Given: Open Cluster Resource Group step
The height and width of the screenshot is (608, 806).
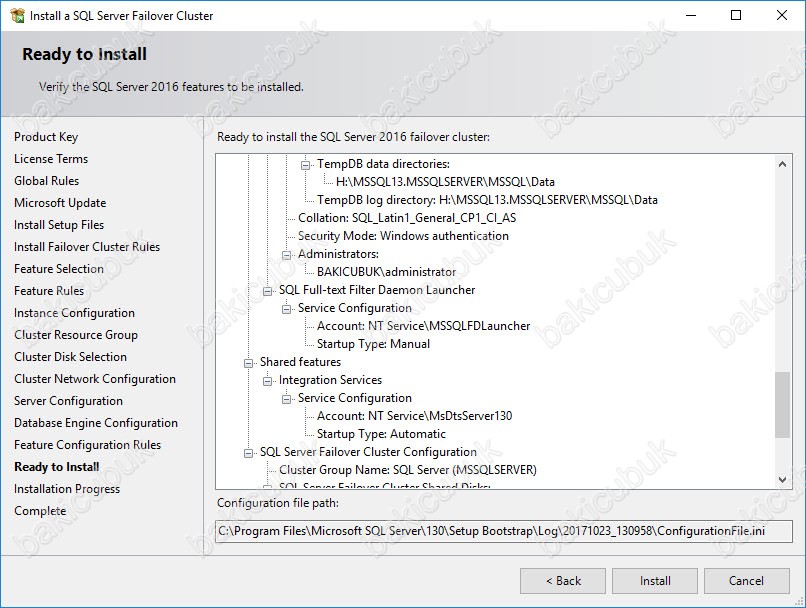Looking at the screenshot, I should point(76,335).
